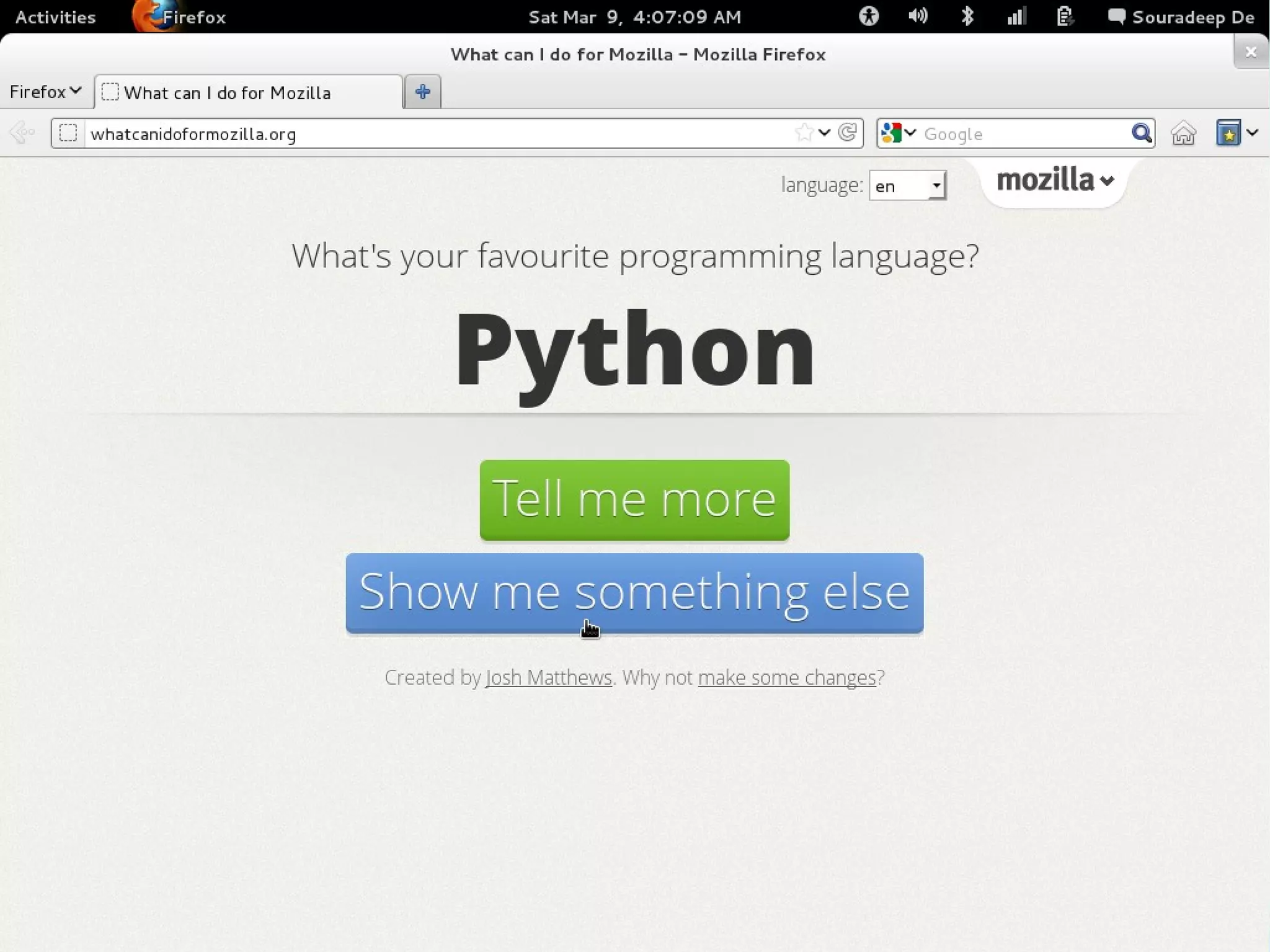
Task: Reload the page with refresh icon
Action: (848, 133)
